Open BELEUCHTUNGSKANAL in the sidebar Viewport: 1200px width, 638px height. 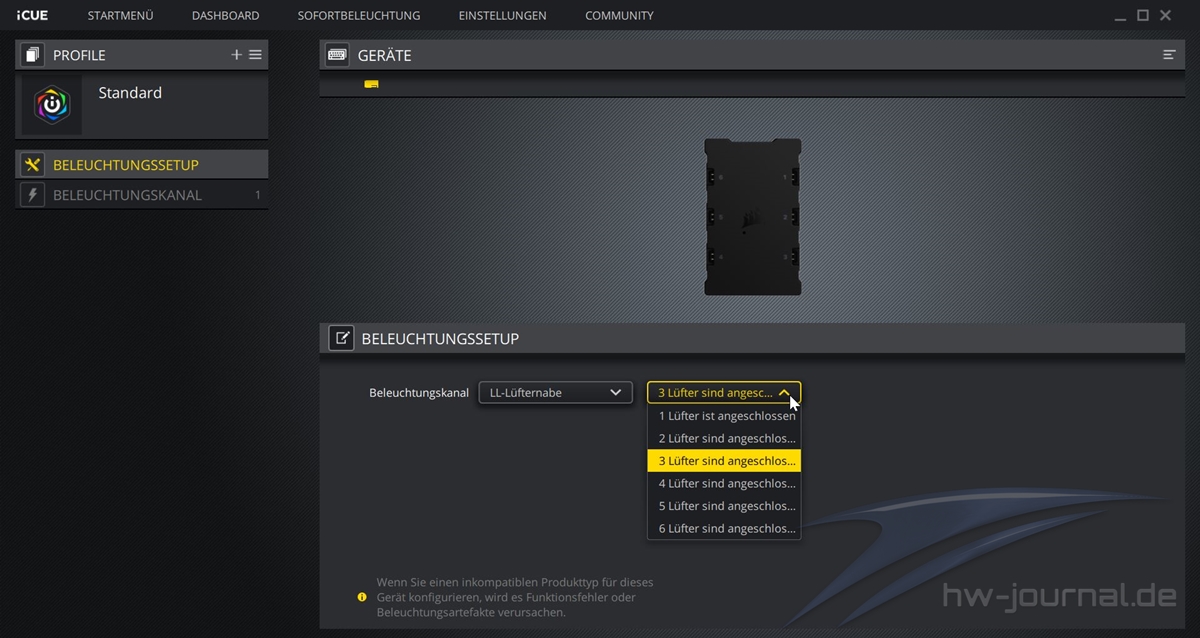[x=142, y=195]
